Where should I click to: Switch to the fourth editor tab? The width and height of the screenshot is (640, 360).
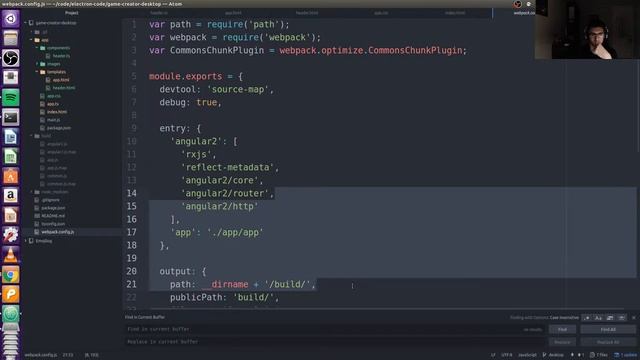[381, 13]
